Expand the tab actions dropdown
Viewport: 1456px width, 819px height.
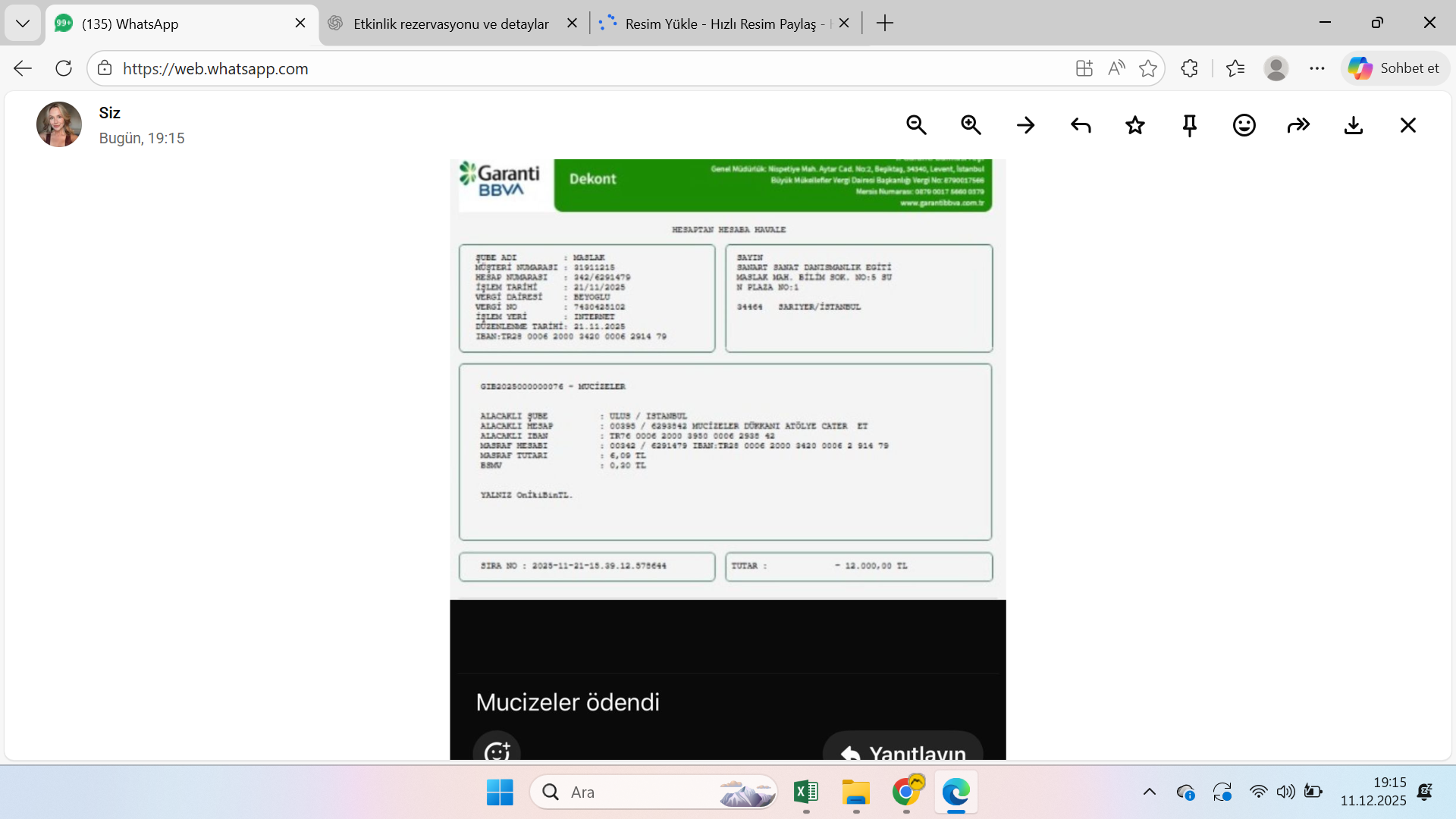(x=23, y=24)
